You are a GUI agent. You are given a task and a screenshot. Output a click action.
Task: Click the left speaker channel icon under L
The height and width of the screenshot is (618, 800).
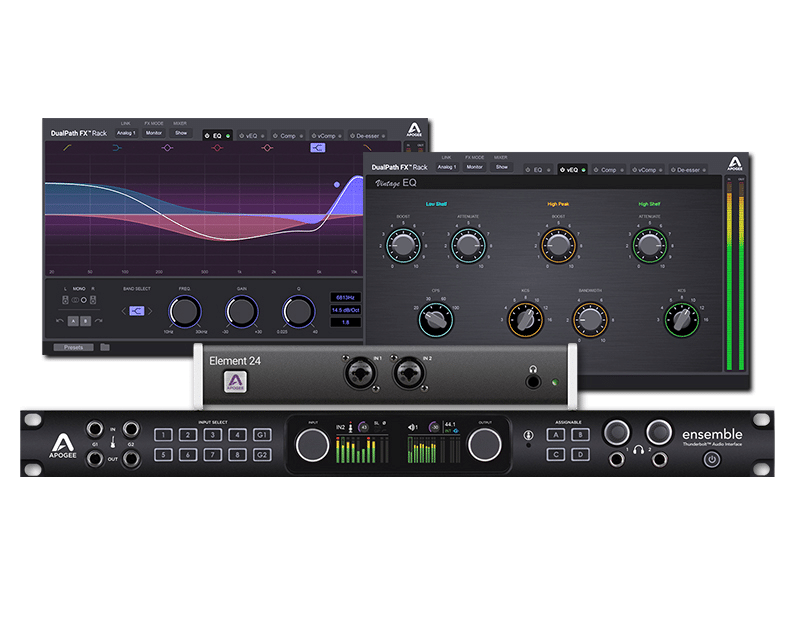(x=65, y=300)
